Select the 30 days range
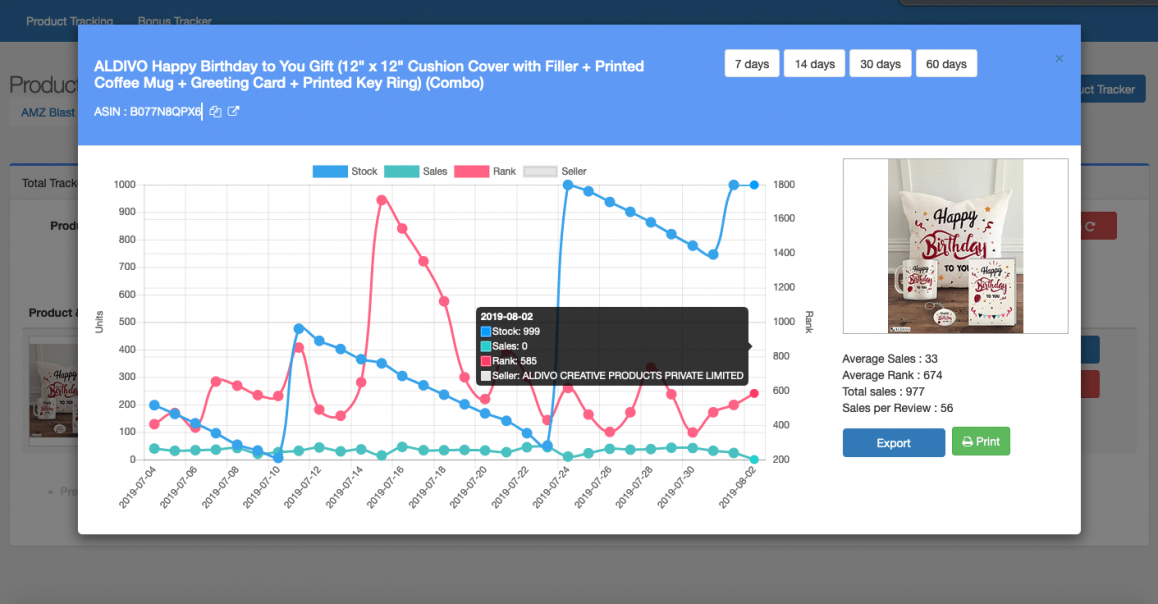The width and height of the screenshot is (1158, 604). tap(880, 64)
